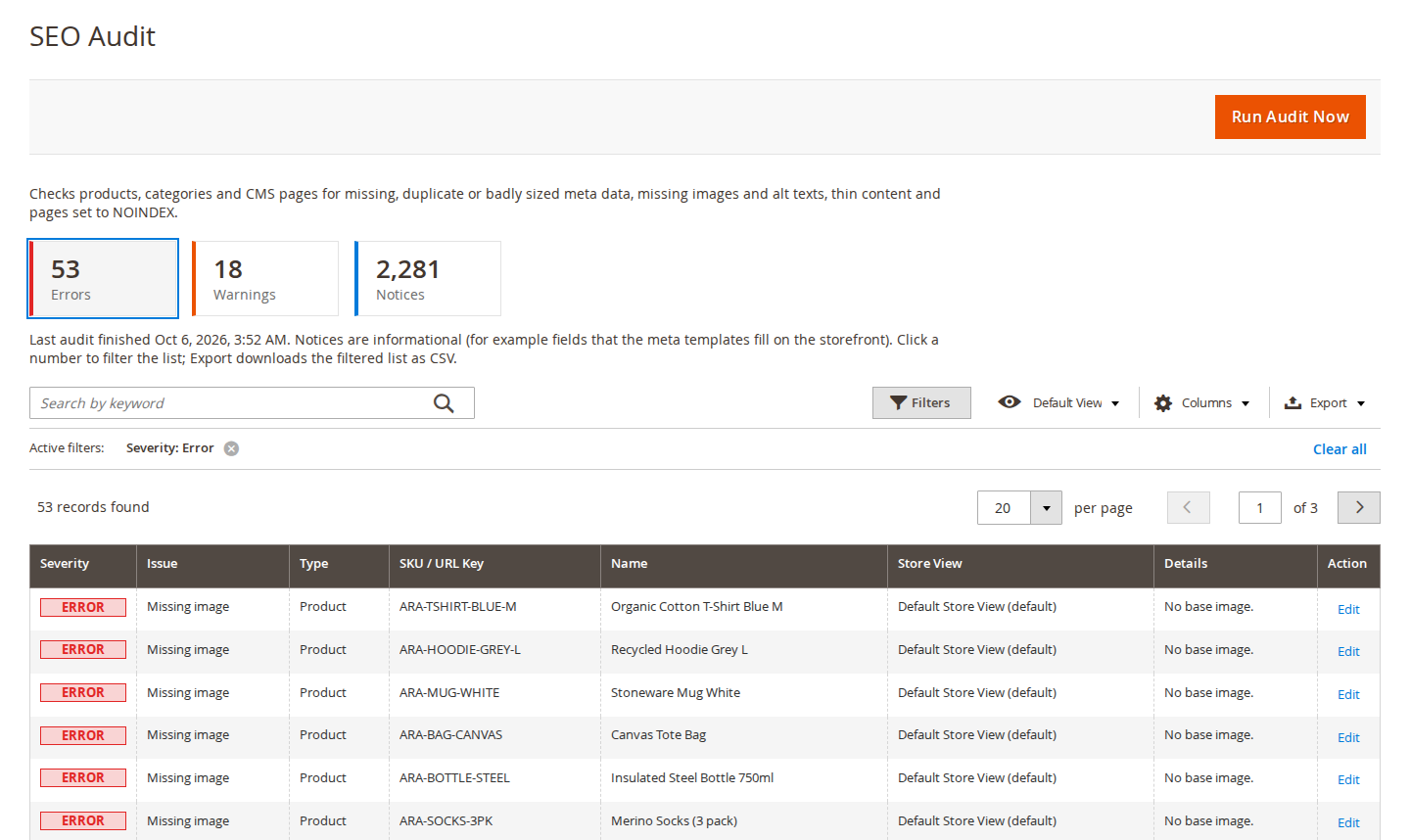1410x840 pixels.
Task: Clear all active filters
Action: (x=1339, y=449)
